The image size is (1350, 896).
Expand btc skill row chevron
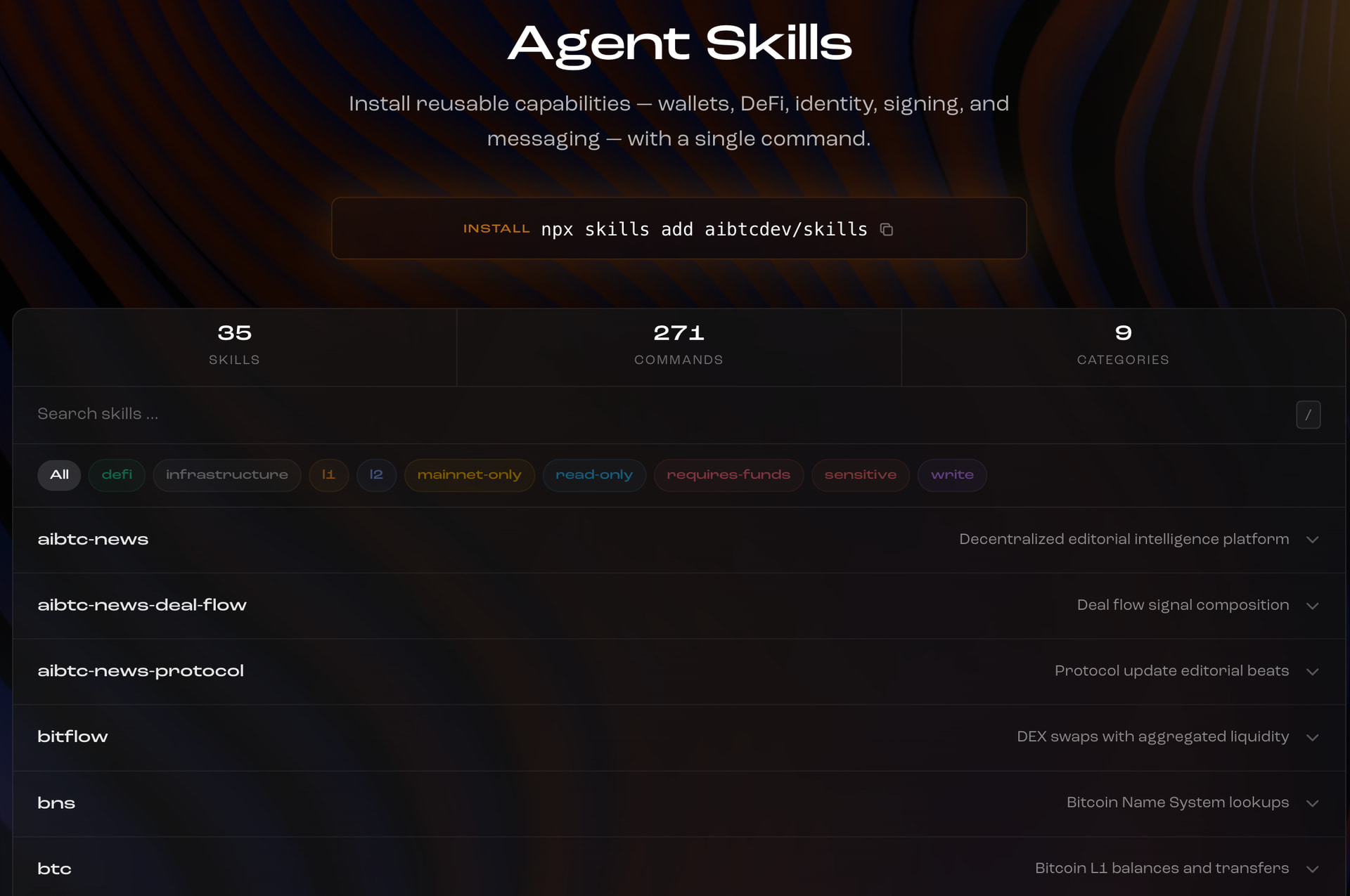pos(1312,869)
